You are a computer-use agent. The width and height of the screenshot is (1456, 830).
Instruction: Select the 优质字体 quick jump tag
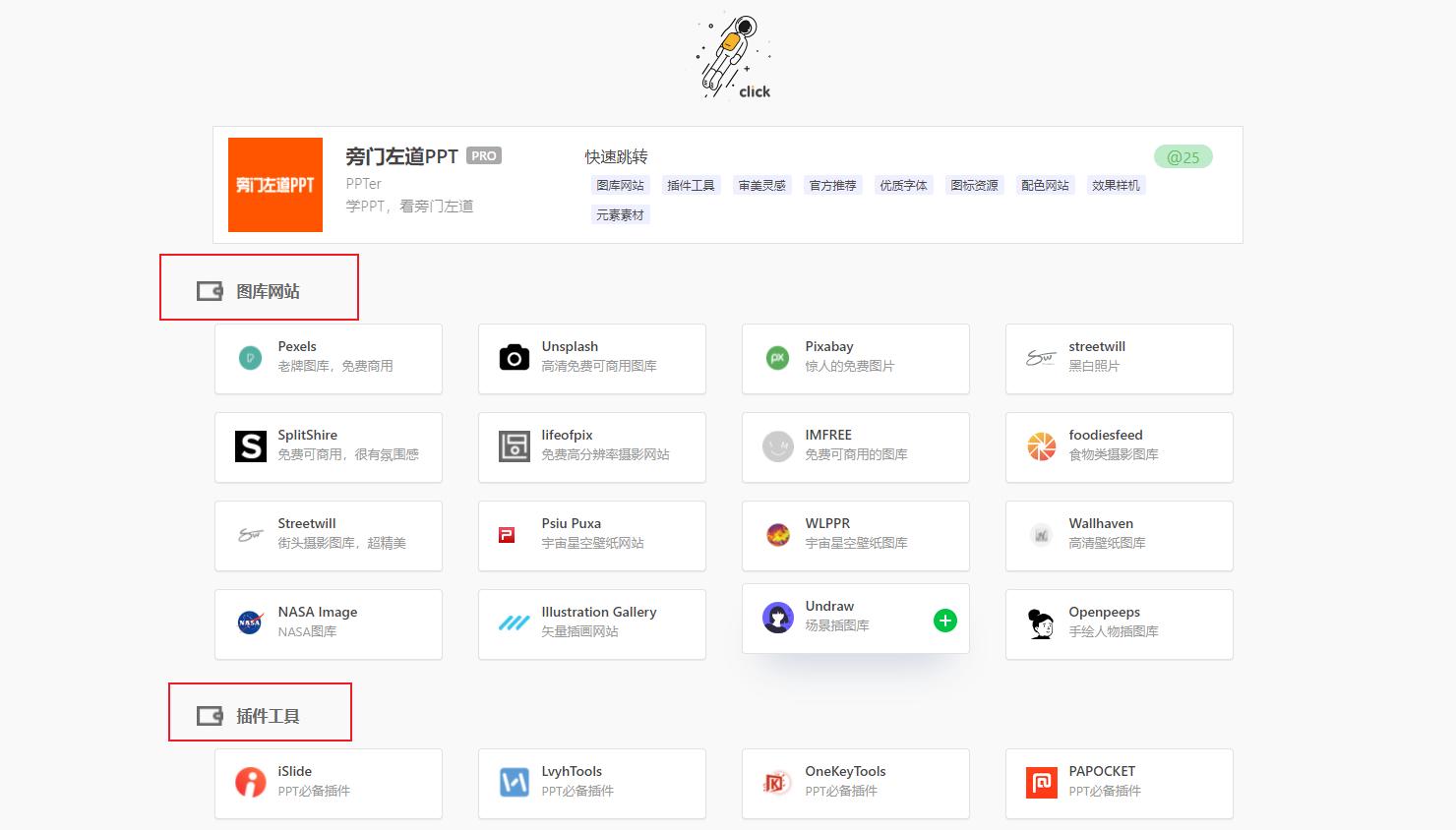coord(903,184)
